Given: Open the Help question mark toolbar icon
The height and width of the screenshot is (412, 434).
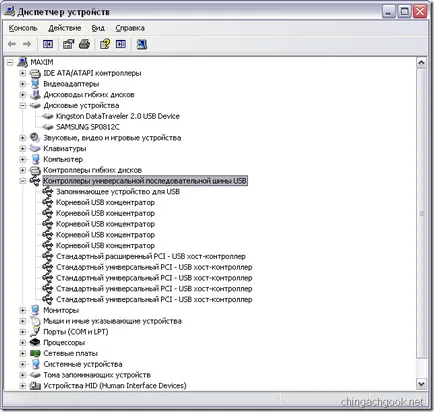Looking at the screenshot, I should click(x=105, y=44).
